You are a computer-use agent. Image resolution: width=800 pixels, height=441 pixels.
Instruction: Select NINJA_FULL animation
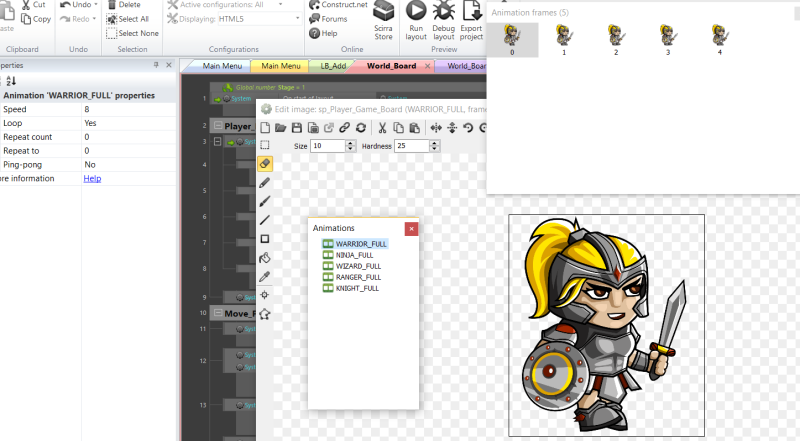coord(348,255)
